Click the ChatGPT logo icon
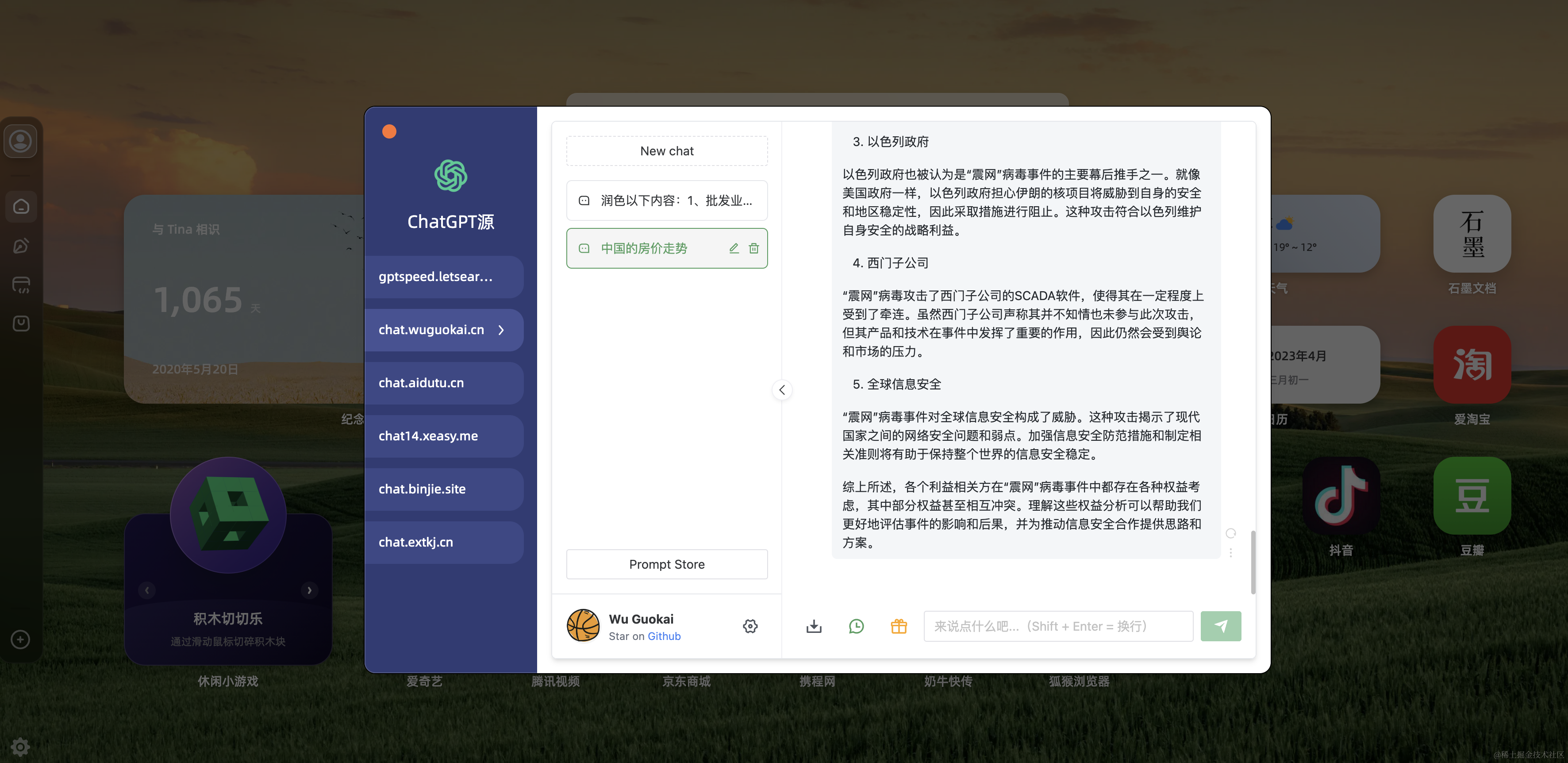The height and width of the screenshot is (763, 1568). coord(450,176)
